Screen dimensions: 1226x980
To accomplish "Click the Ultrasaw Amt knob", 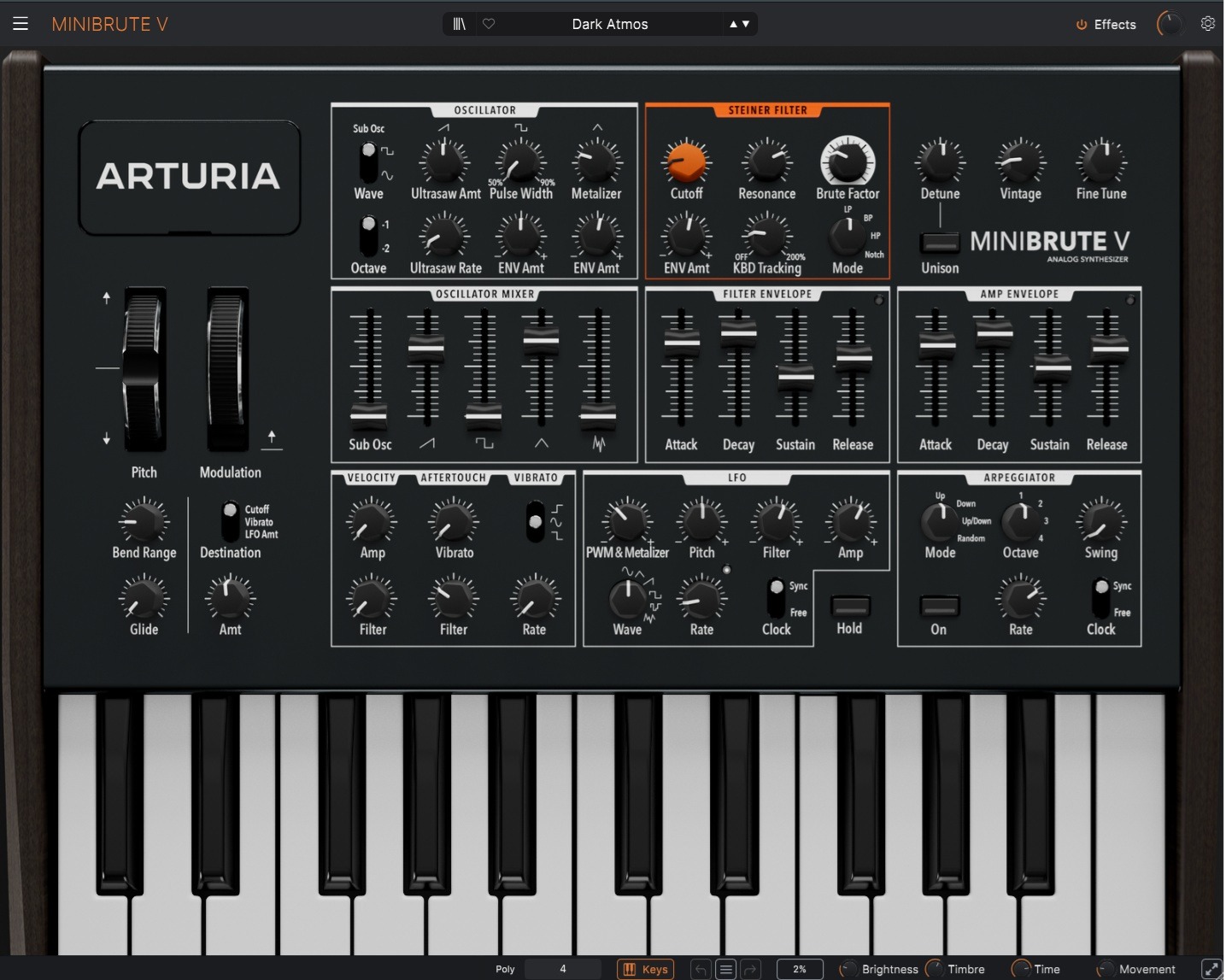I will pos(445,161).
